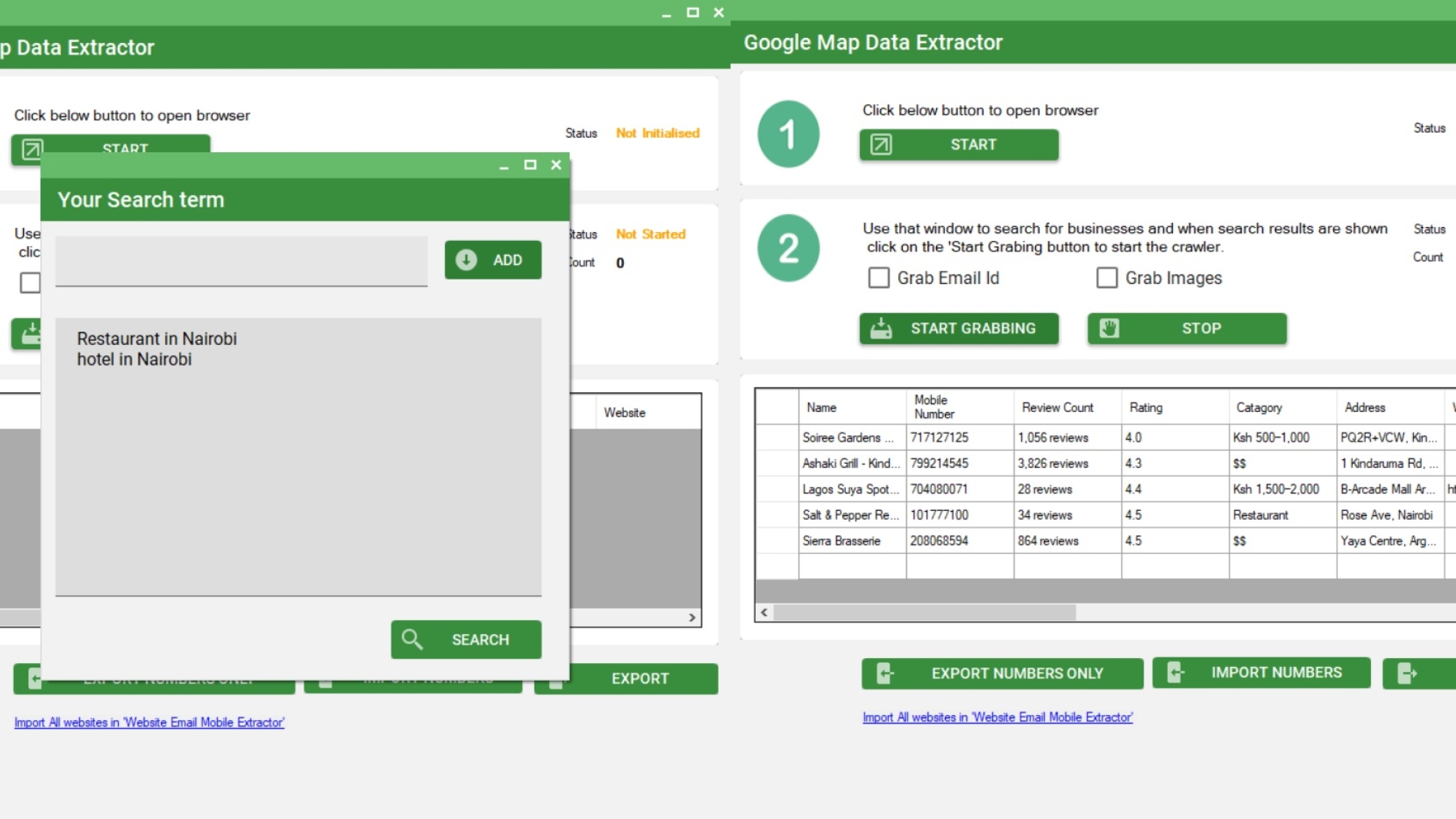Click the open-browser icon on right START button
Image resolution: width=1456 pixels, height=819 pixels.
click(881, 144)
